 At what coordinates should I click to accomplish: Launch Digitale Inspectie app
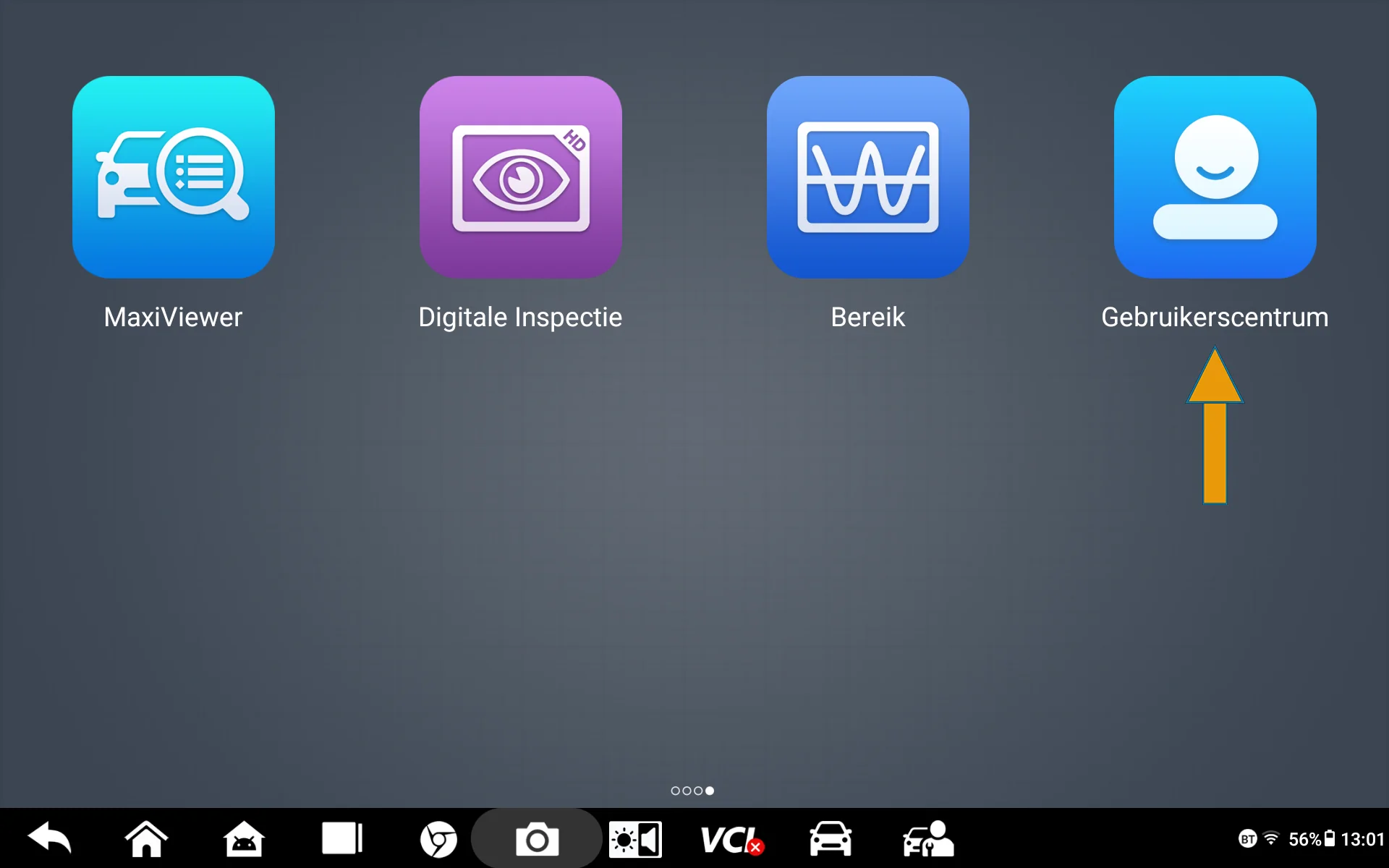pos(521,177)
